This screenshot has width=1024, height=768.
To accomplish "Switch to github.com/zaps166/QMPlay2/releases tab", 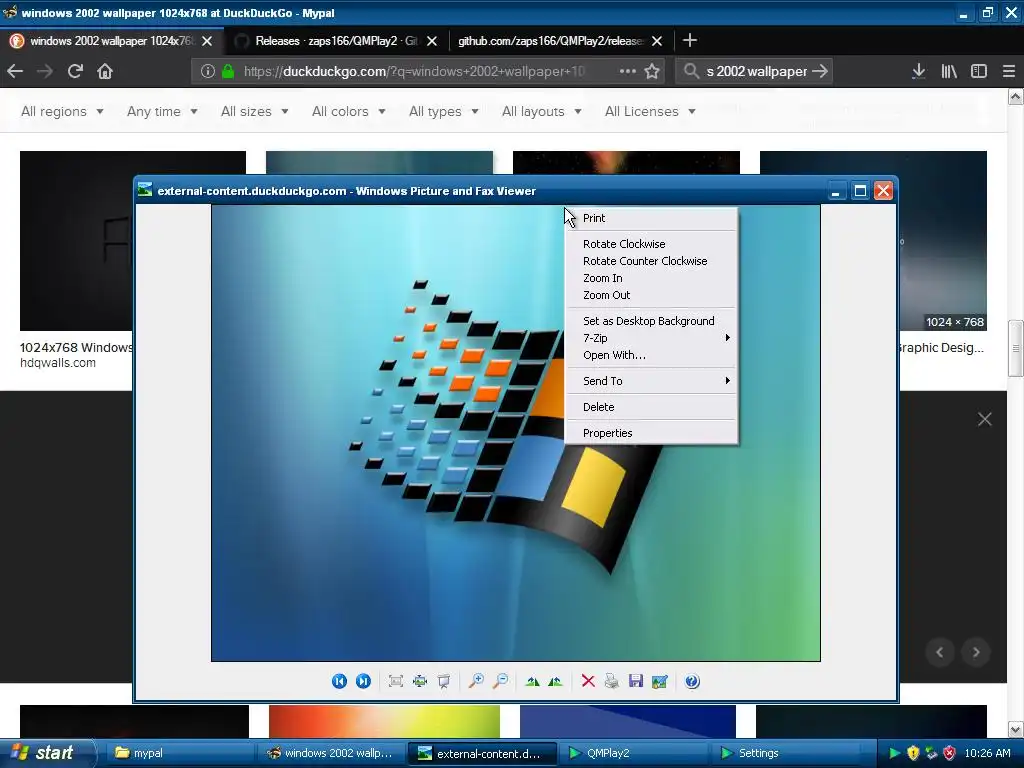I will pyautogui.click(x=551, y=40).
